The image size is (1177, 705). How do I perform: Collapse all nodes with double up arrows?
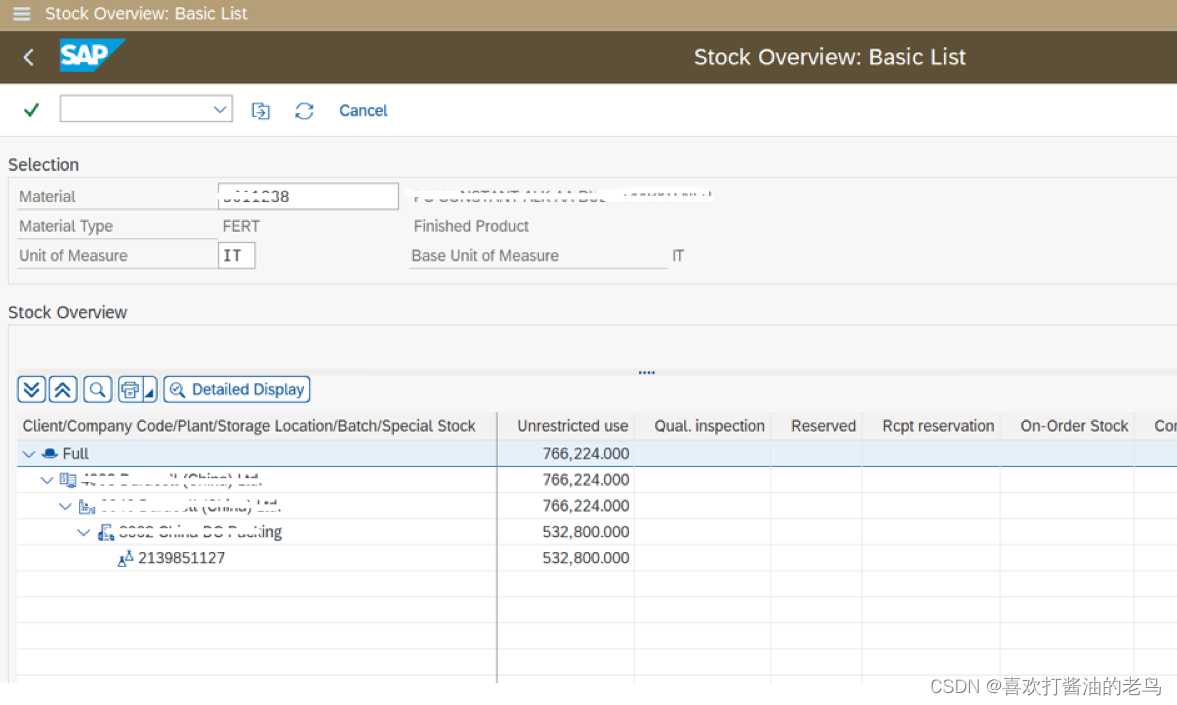pyautogui.click(x=63, y=390)
